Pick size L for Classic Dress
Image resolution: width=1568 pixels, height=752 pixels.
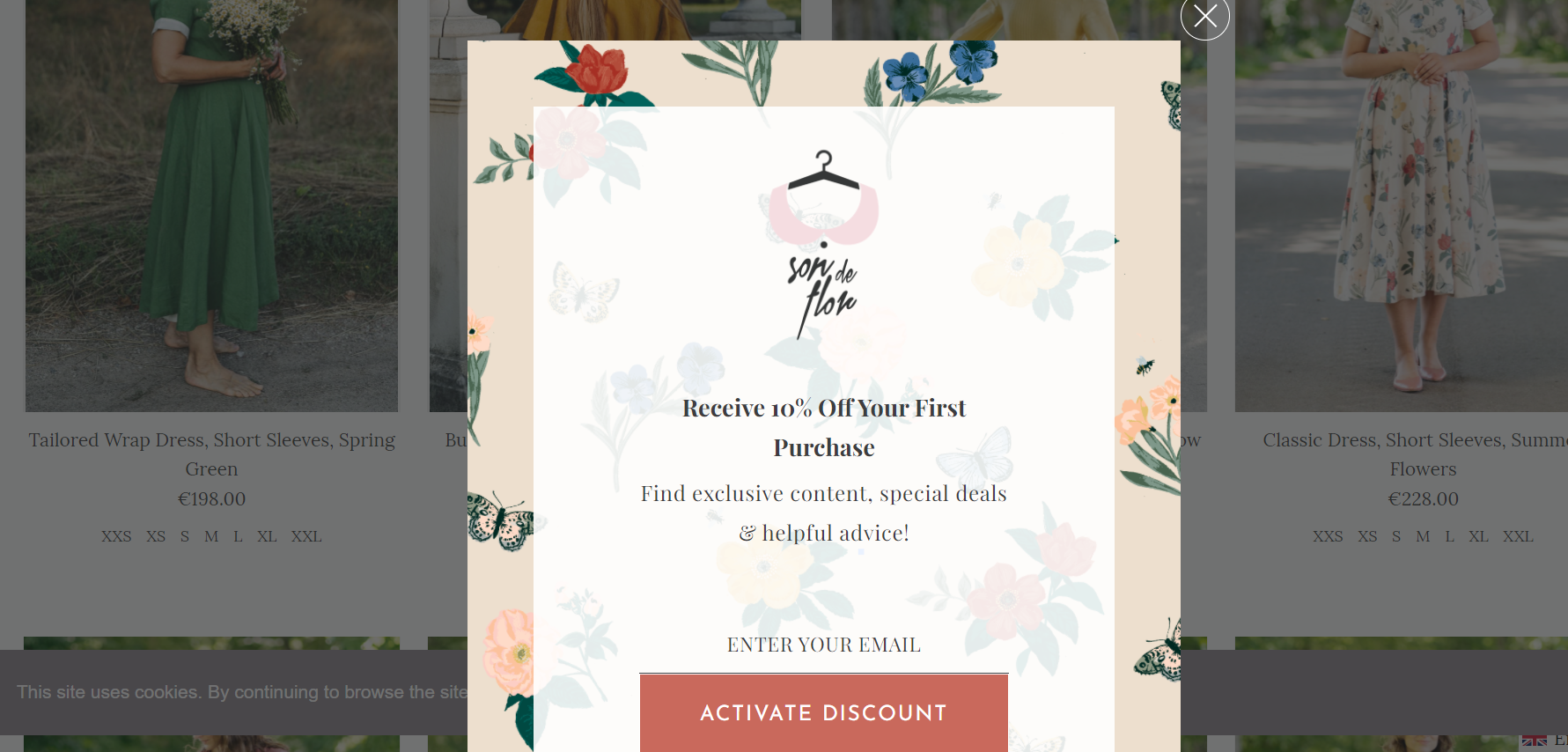tap(1449, 536)
